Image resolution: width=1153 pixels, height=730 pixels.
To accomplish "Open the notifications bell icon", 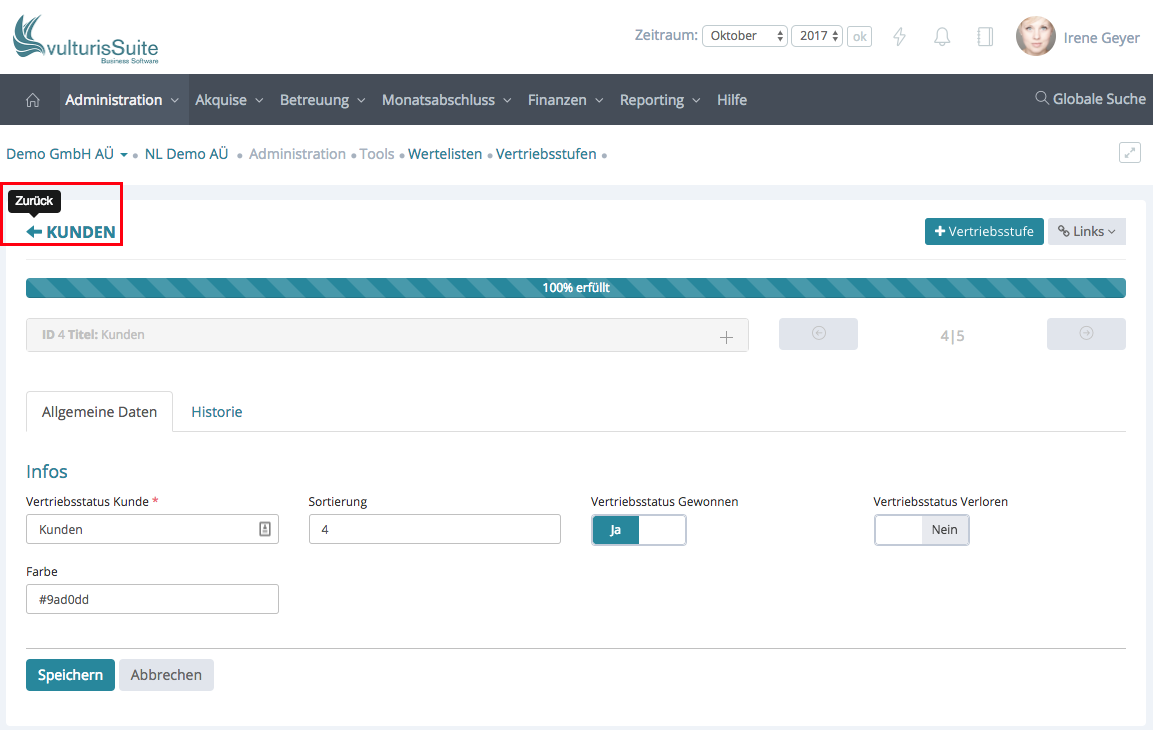I will [942, 37].
